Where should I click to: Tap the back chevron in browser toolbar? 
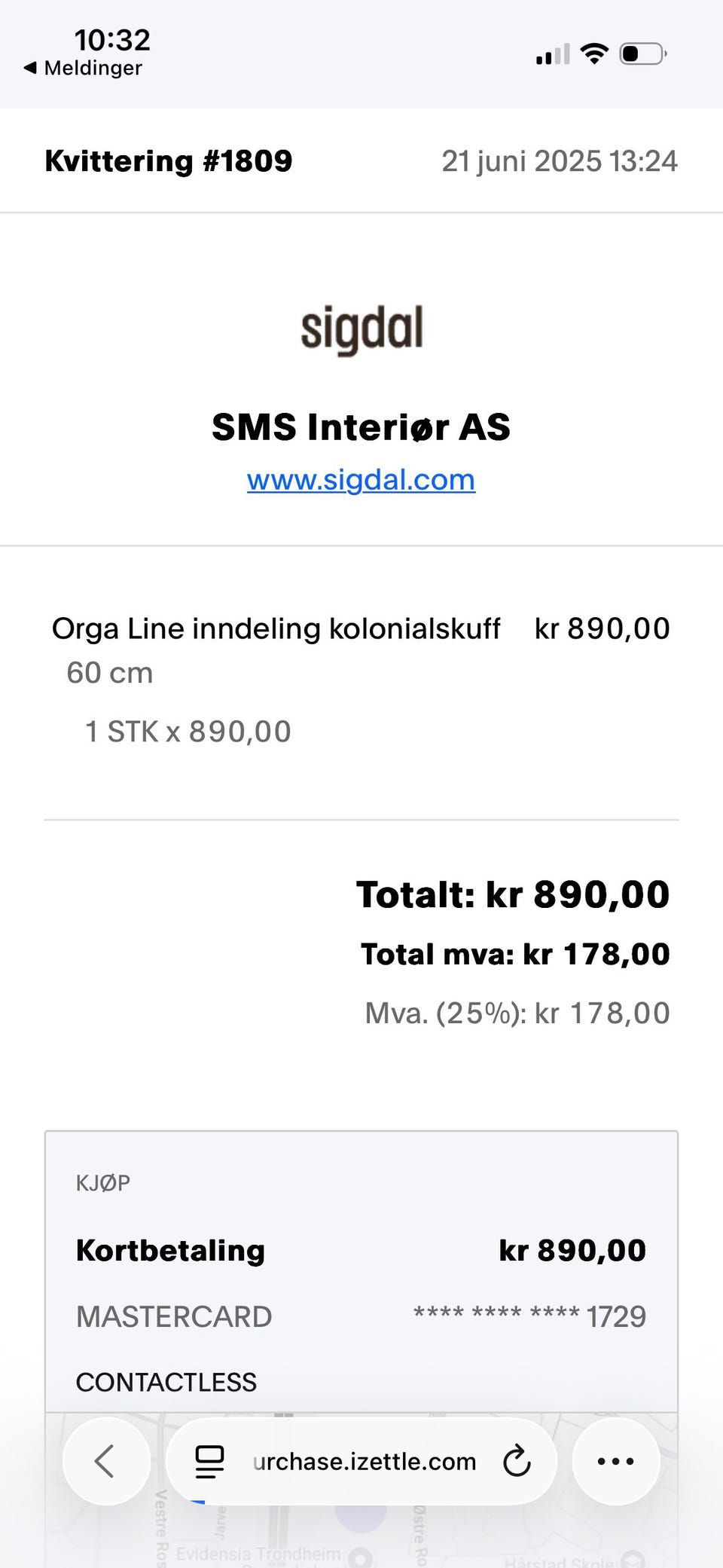(105, 1462)
